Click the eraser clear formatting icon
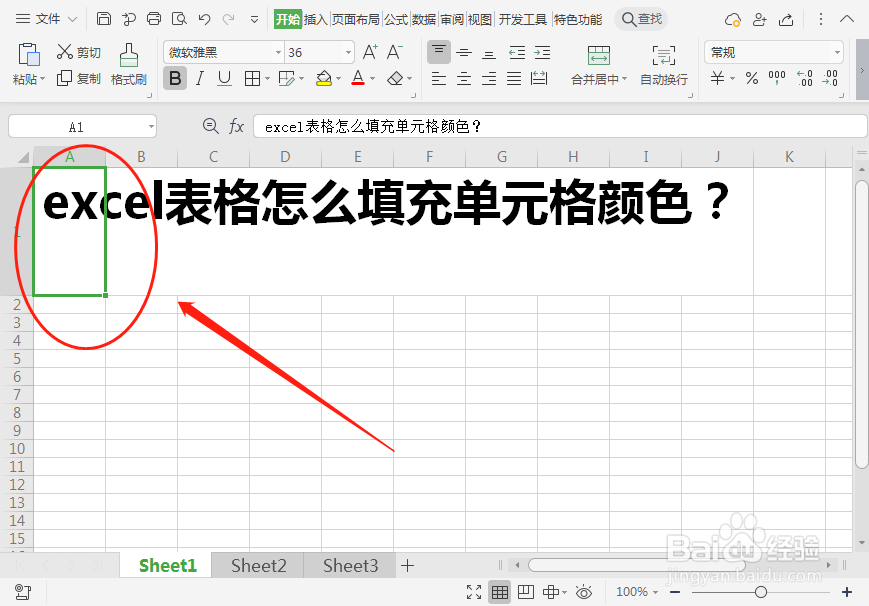Screen dimensions: 869x606 point(395,79)
